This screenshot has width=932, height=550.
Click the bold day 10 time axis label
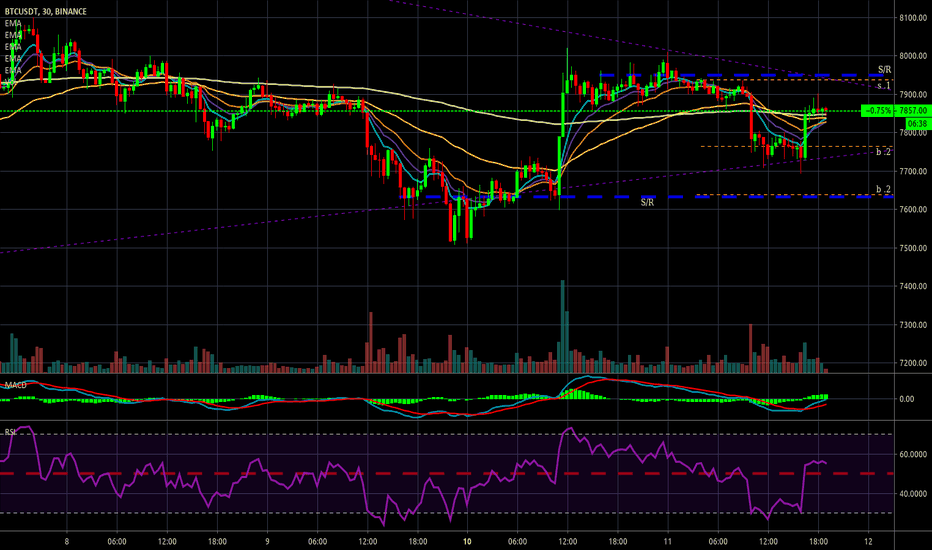point(467,541)
